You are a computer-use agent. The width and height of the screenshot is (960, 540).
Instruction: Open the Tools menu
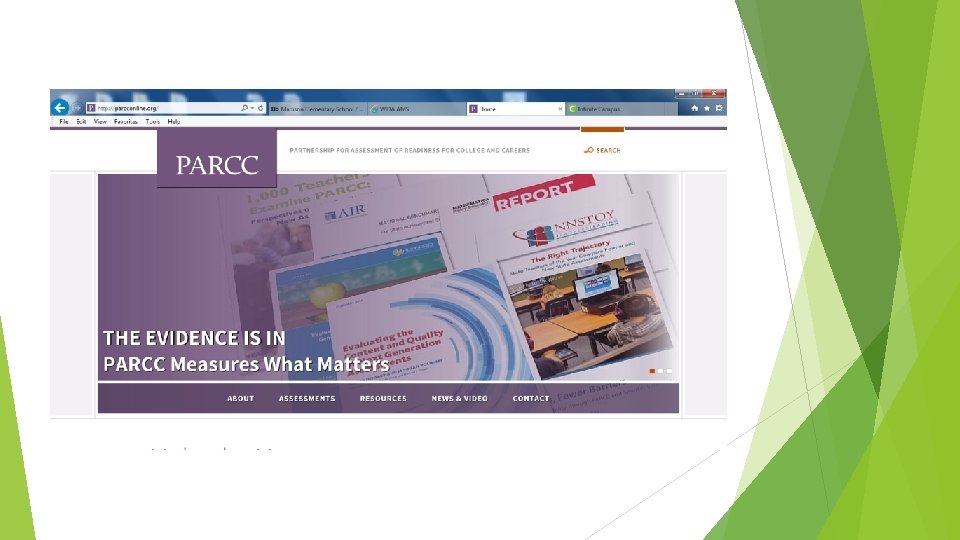point(152,122)
